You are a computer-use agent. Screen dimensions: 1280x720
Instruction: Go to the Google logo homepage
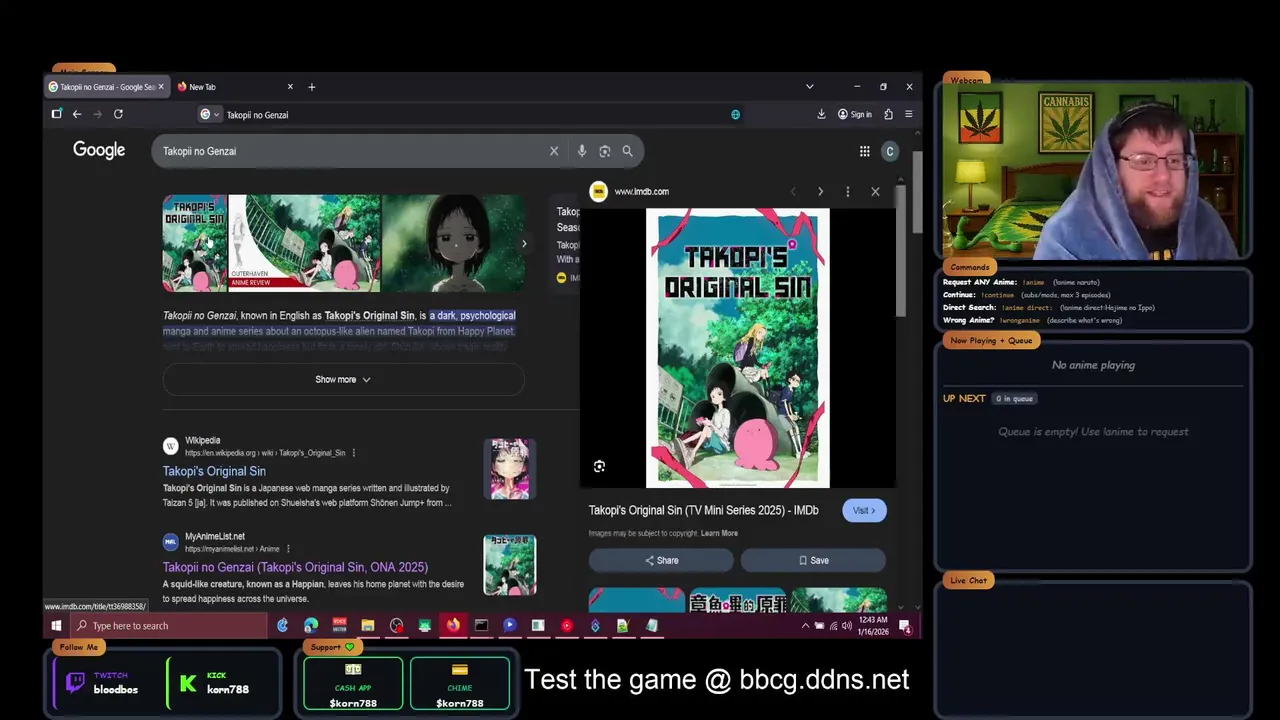click(99, 150)
